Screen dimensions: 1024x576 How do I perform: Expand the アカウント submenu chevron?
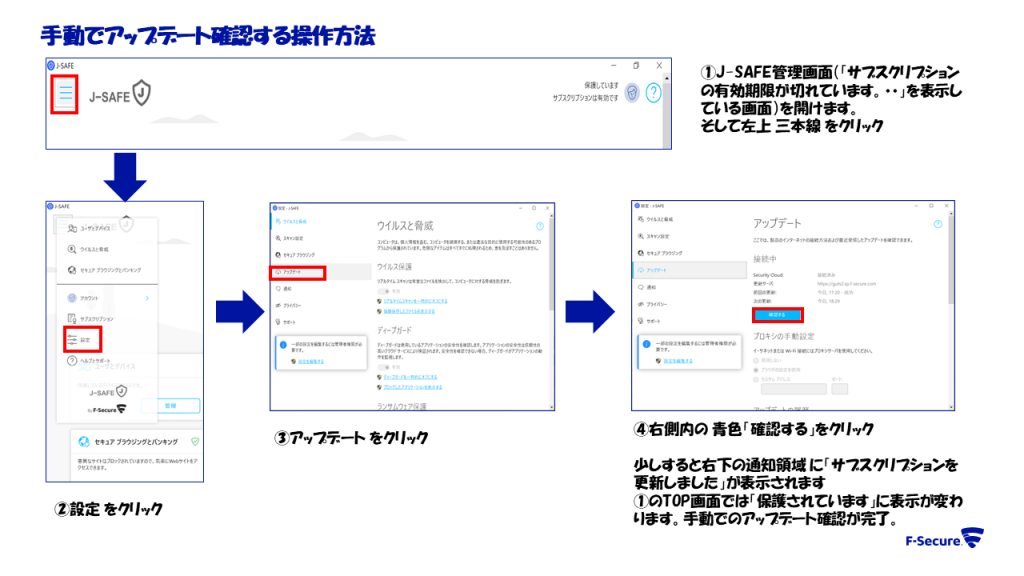(148, 298)
